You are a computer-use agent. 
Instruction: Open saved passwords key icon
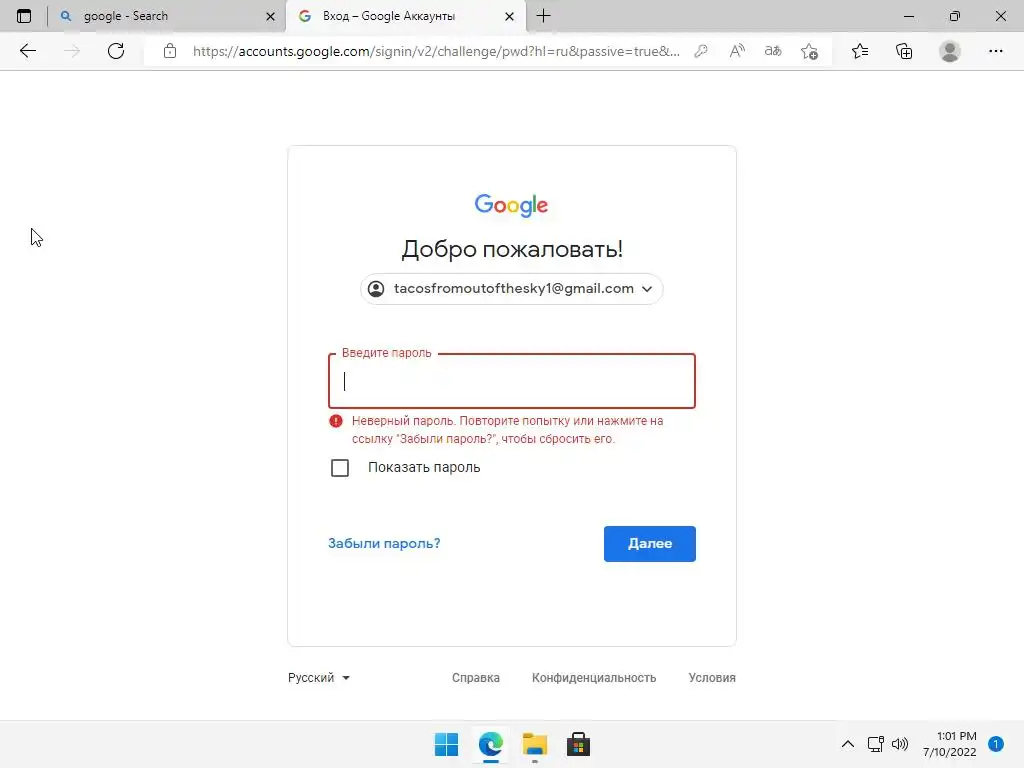pyautogui.click(x=701, y=51)
